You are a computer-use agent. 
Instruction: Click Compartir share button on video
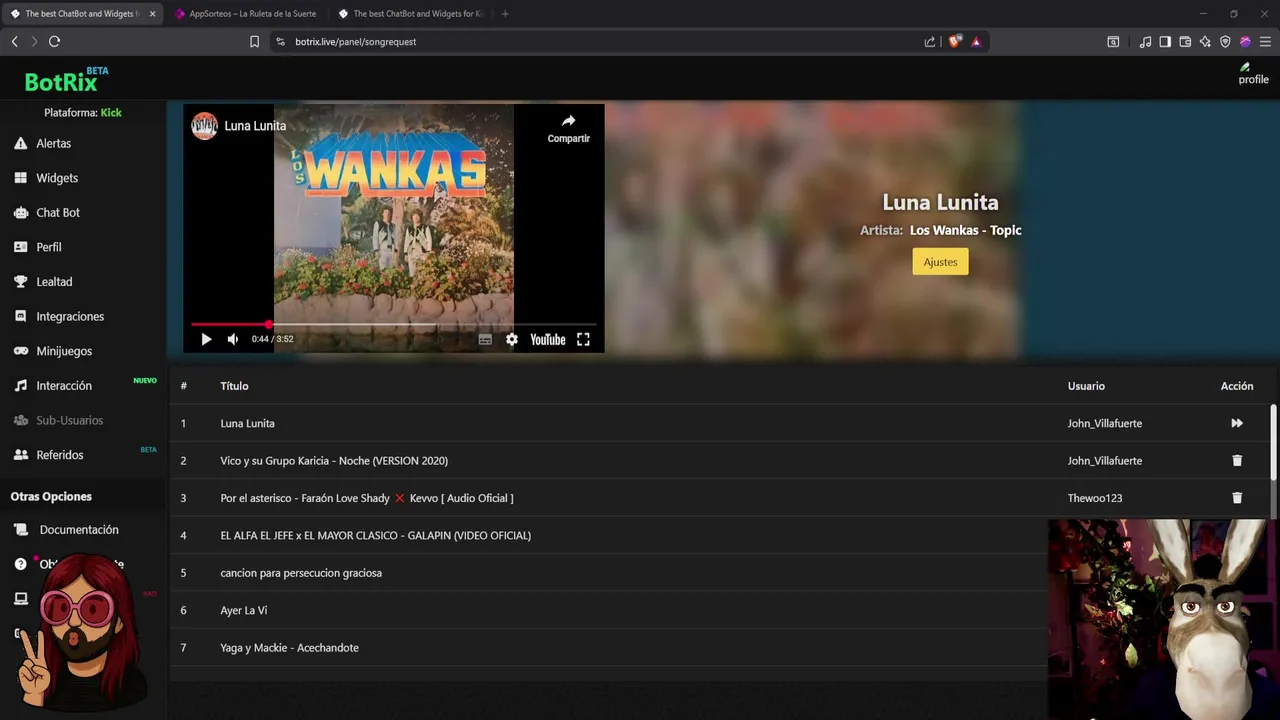(x=568, y=128)
